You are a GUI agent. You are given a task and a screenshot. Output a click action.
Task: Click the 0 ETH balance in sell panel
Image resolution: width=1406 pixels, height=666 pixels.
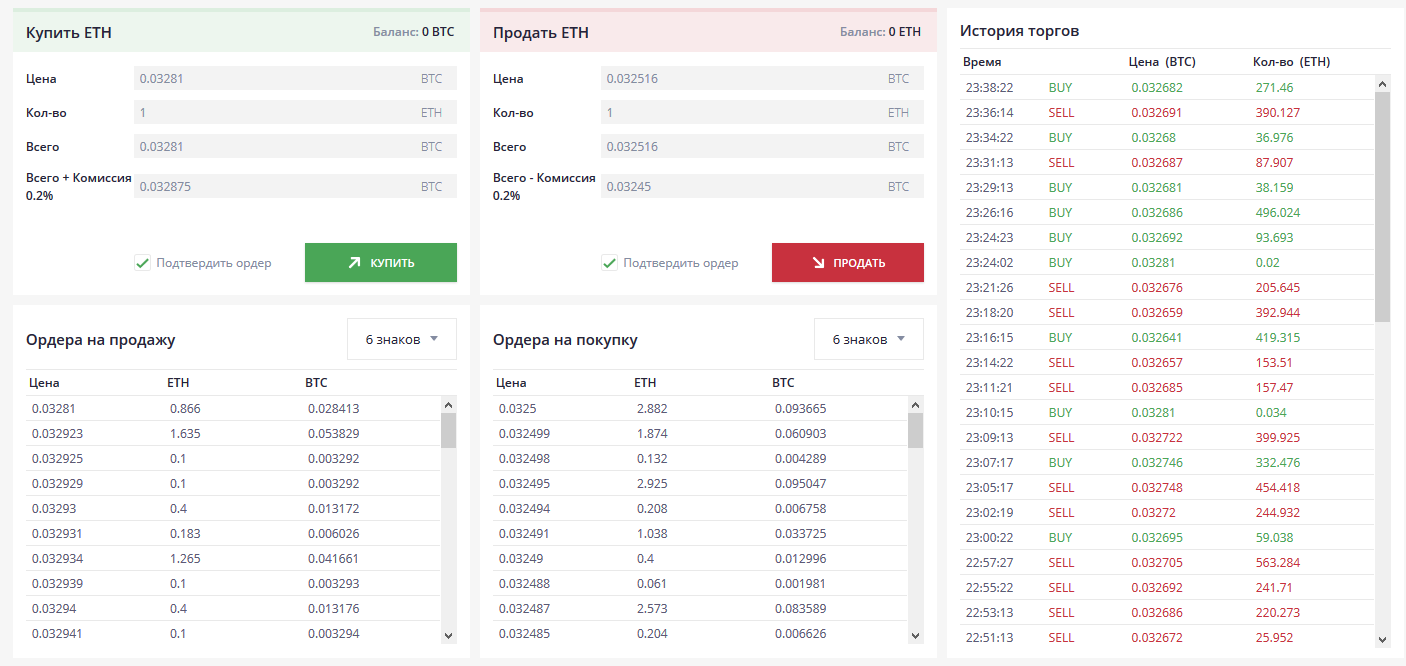[x=904, y=32]
